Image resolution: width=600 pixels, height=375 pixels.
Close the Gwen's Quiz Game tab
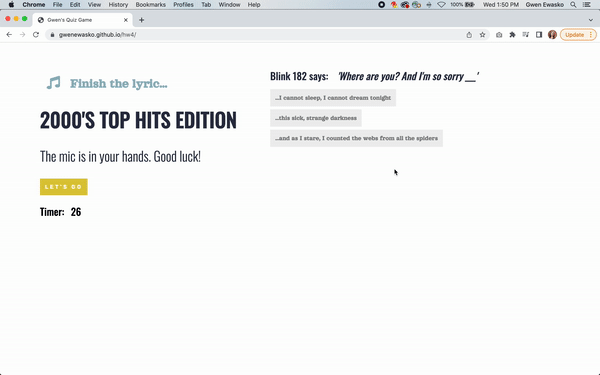[126, 20]
